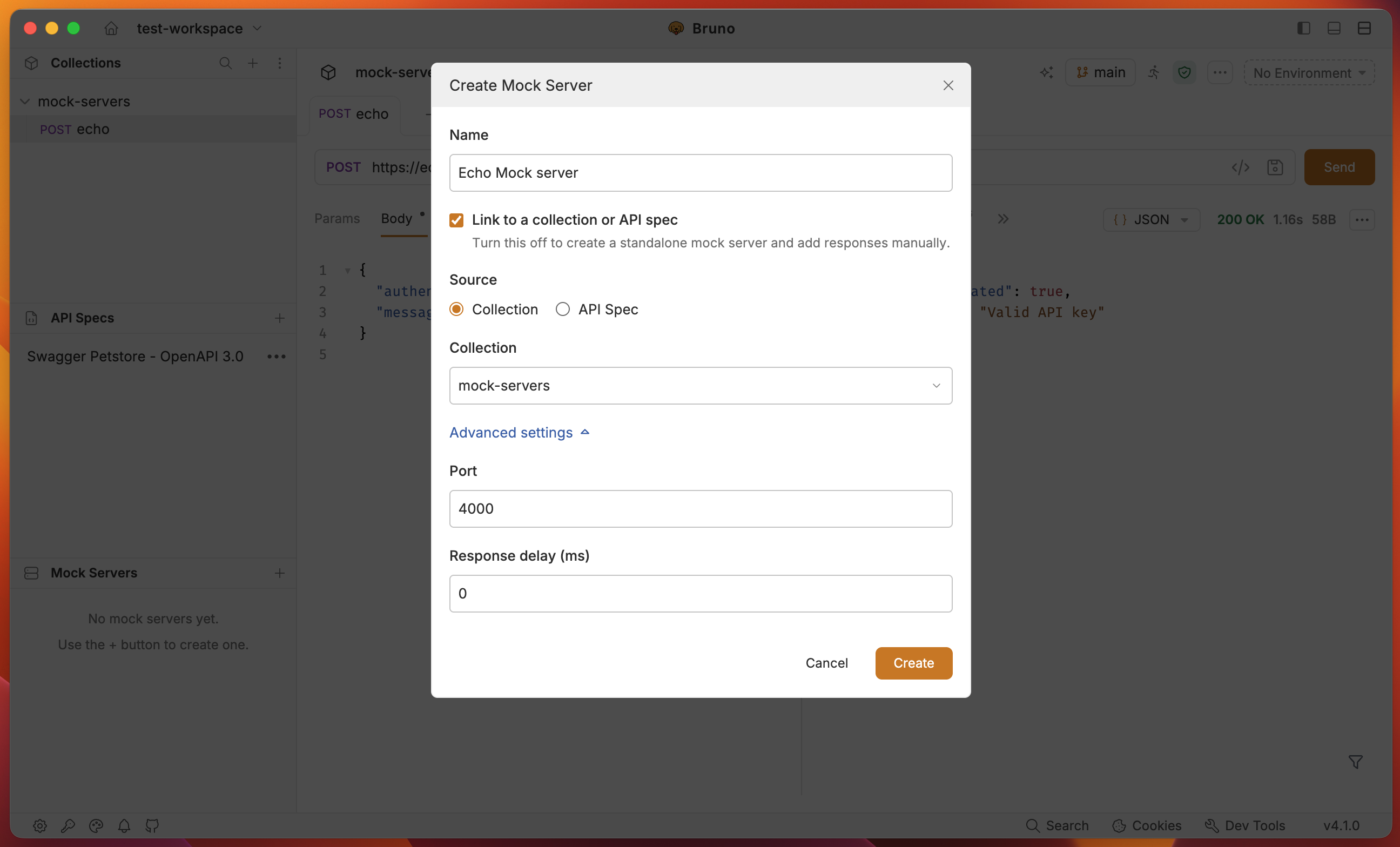This screenshot has height=847, width=1400.
Task: Add a new collection with plus icon
Action: [253, 63]
